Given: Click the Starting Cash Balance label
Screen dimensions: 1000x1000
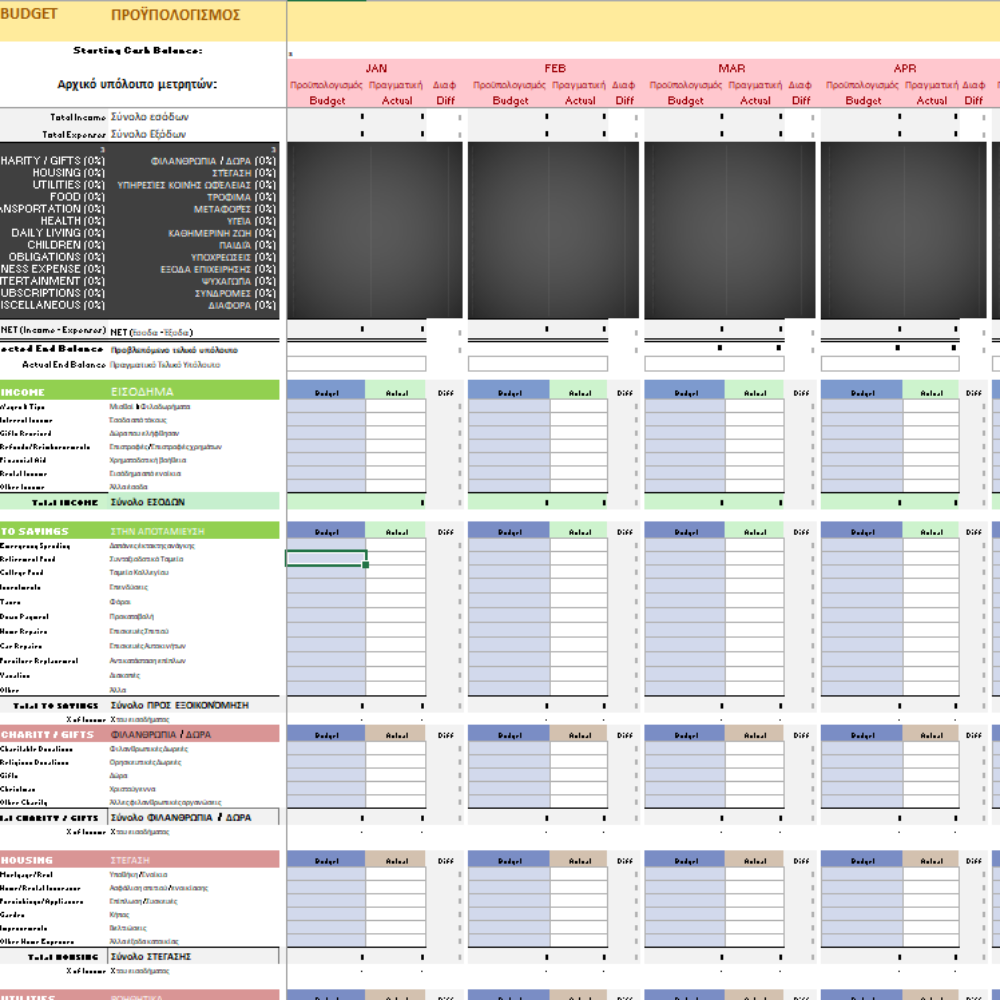Looking at the screenshot, I should pos(138,50).
